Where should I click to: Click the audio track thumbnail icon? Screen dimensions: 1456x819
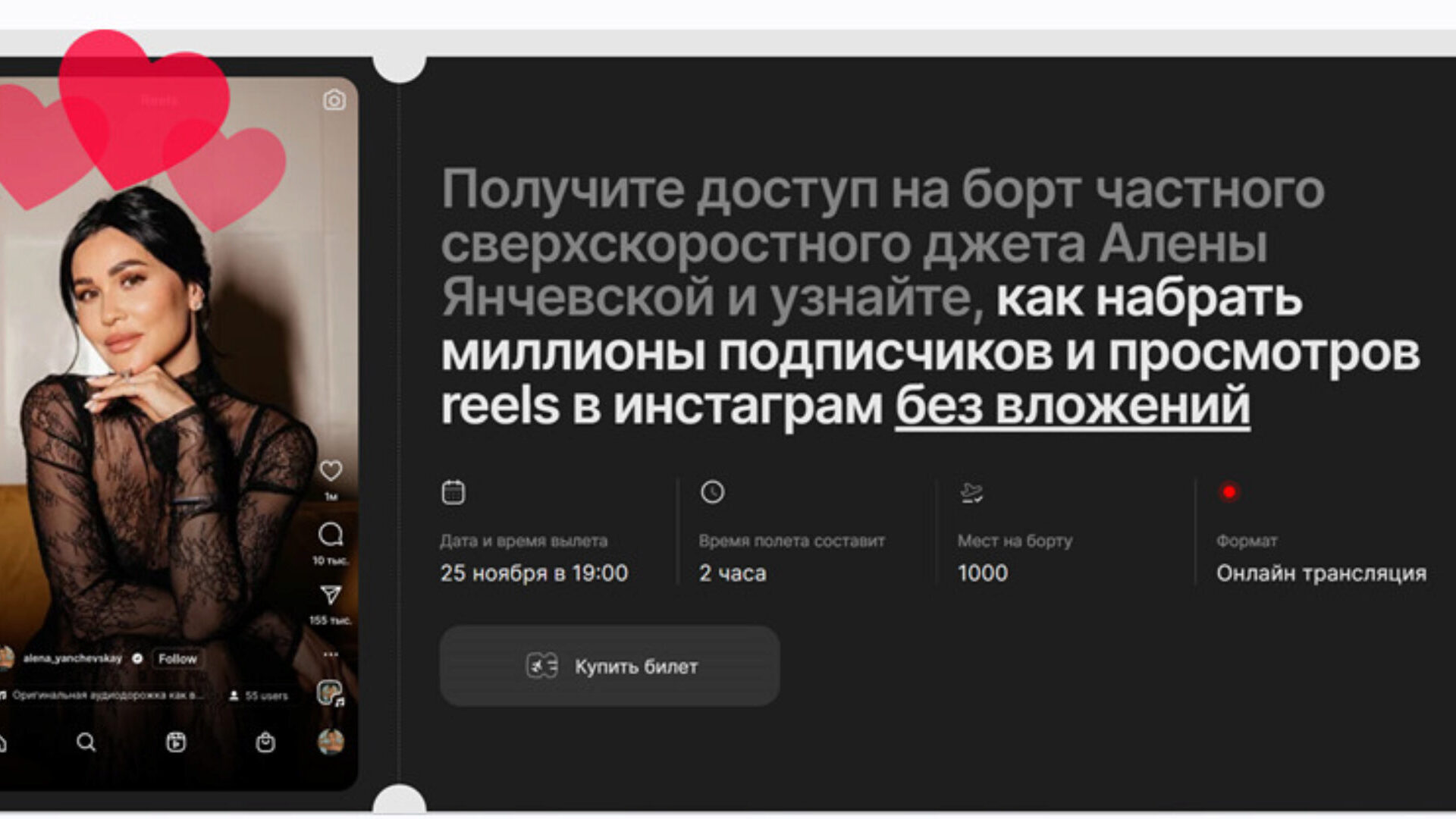pos(330,693)
